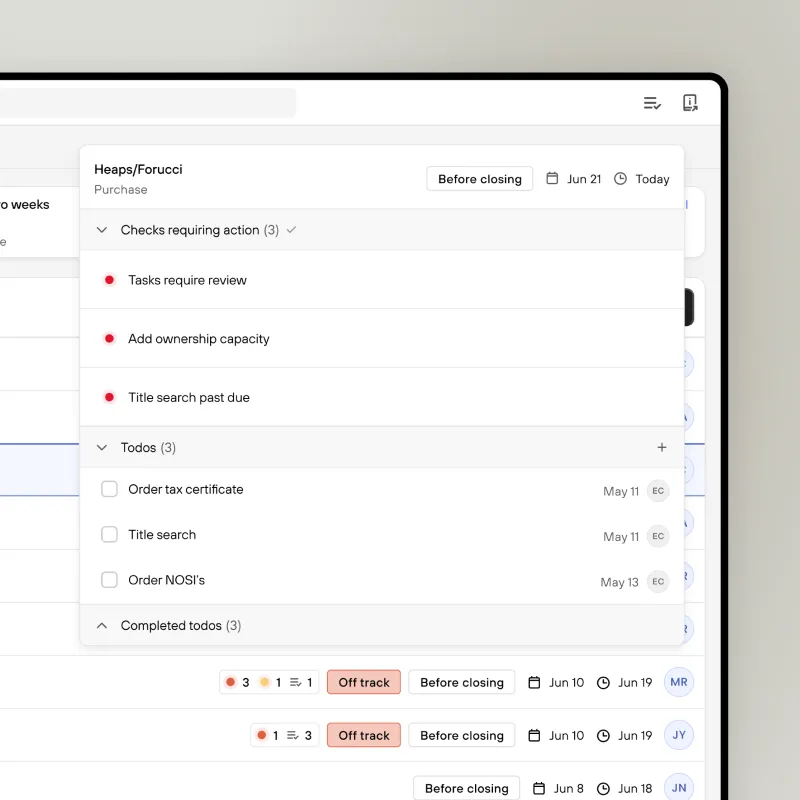Click calendar icon beside Jun 8
The image size is (800, 800).
539,789
